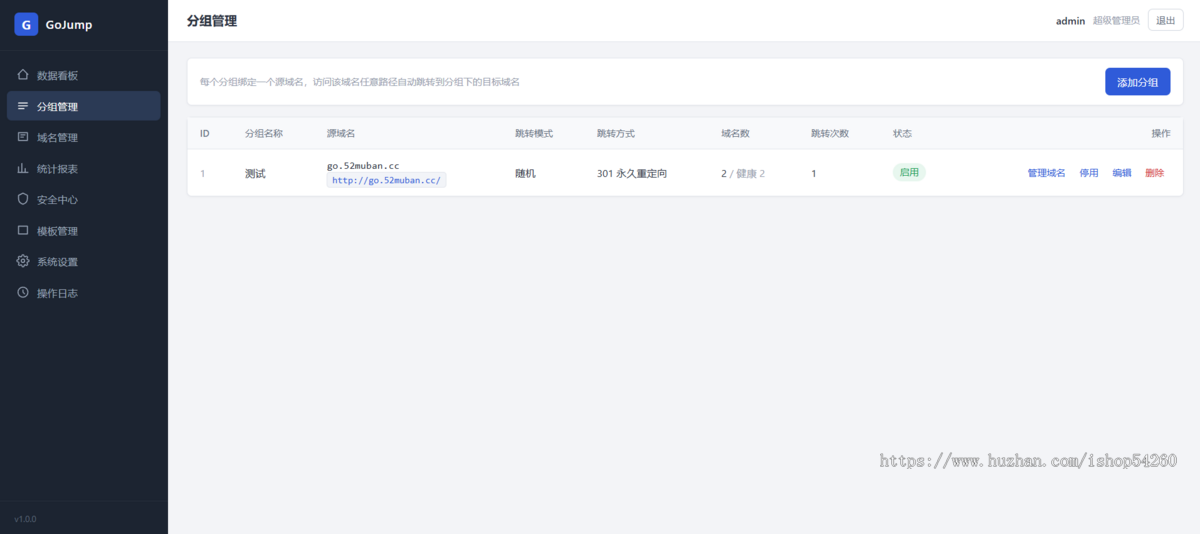
Task: Select 分组管理 menu item
Action: pos(83,106)
